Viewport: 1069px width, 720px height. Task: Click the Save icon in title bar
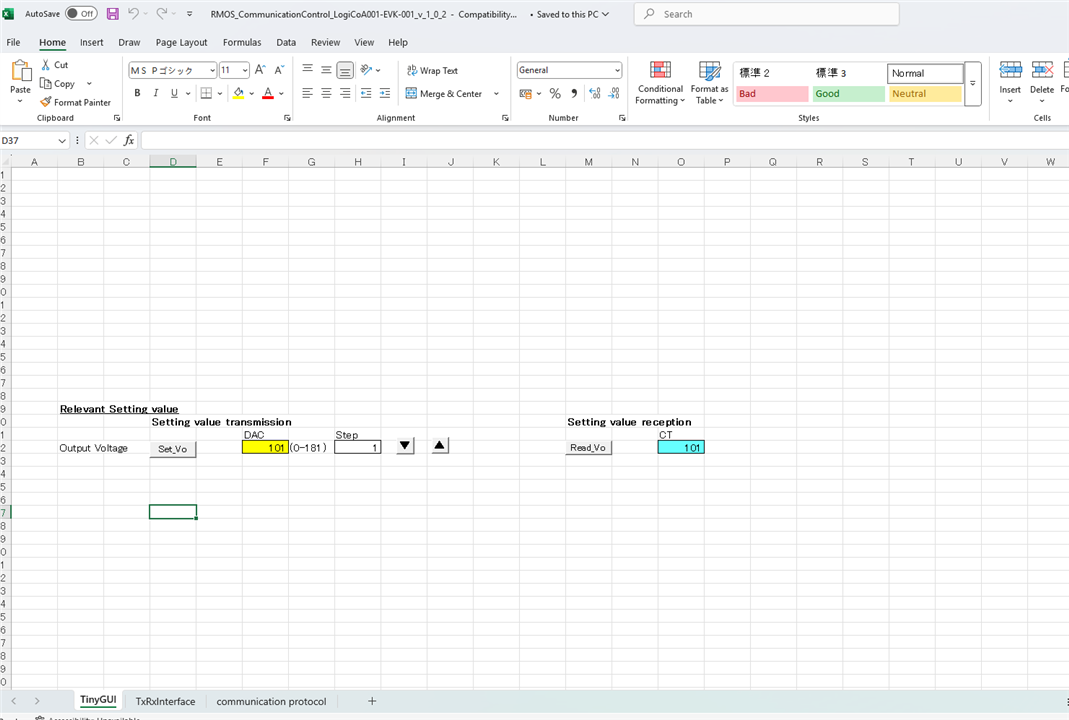pos(112,14)
